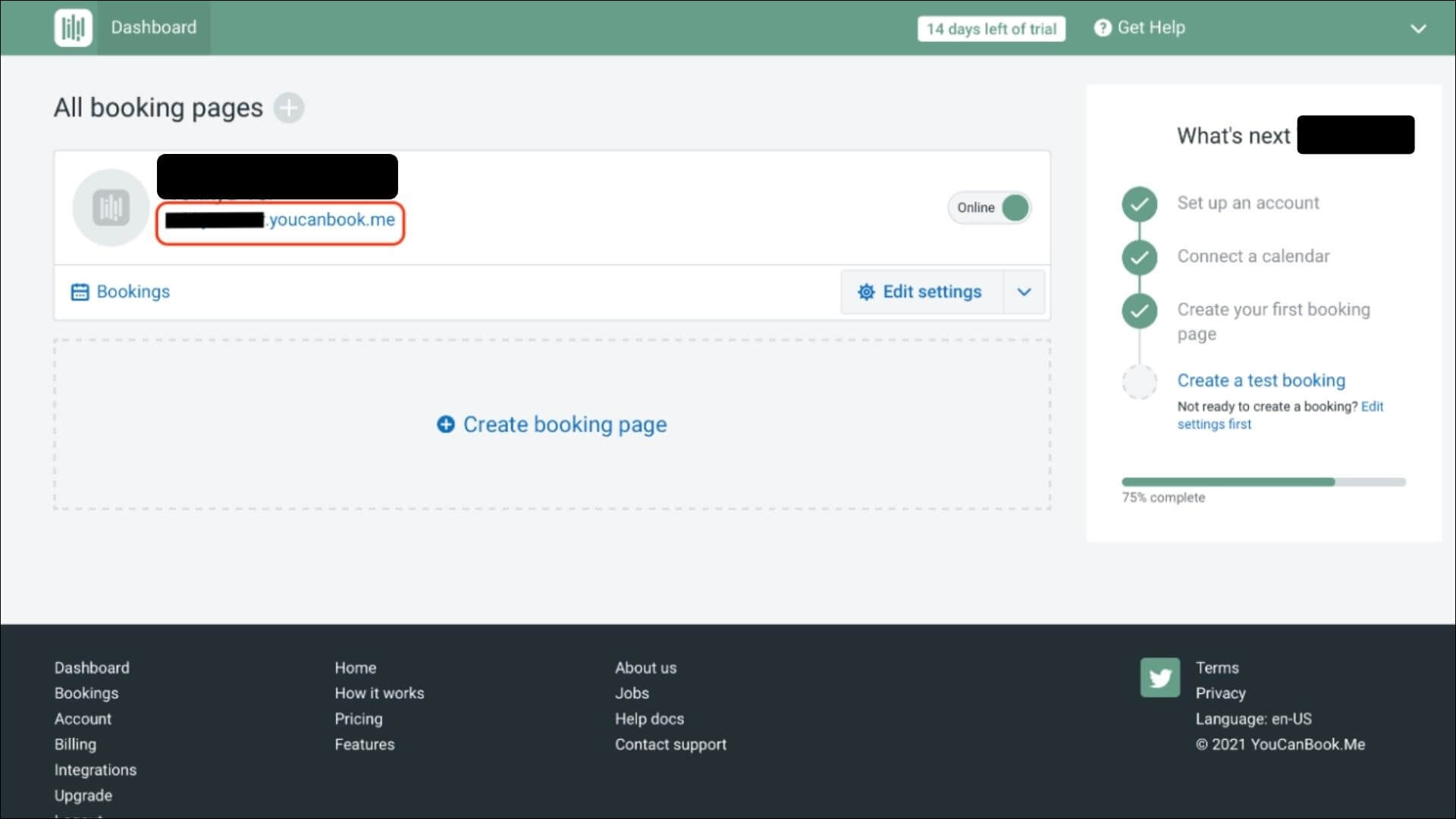1456x819 pixels.
Task: Click the Bookings calendar icon
Action: pyautogui.click(x=80, y=292)
